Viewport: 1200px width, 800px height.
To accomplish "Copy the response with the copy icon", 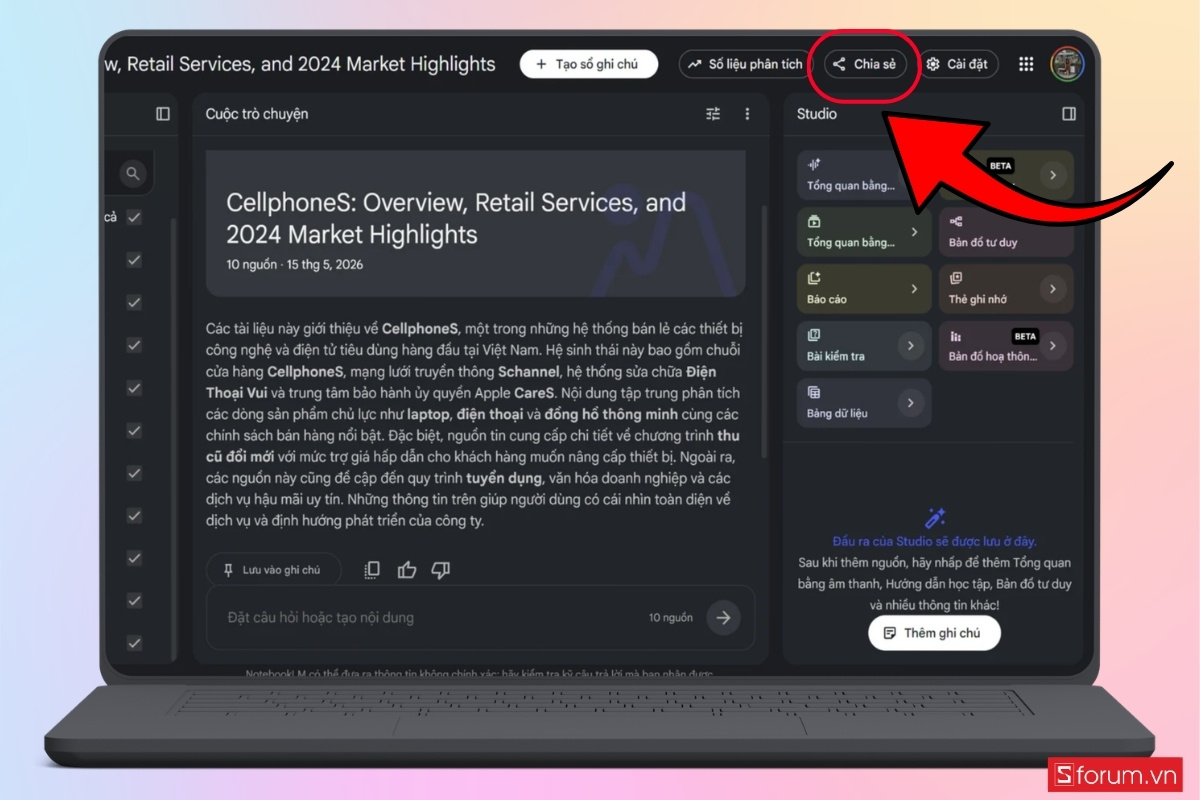I will (372, 570).
